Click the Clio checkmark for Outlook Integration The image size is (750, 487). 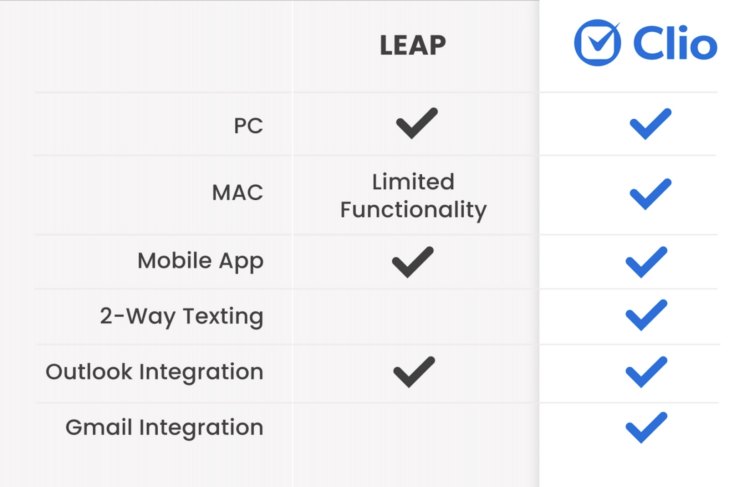(646, 372)
